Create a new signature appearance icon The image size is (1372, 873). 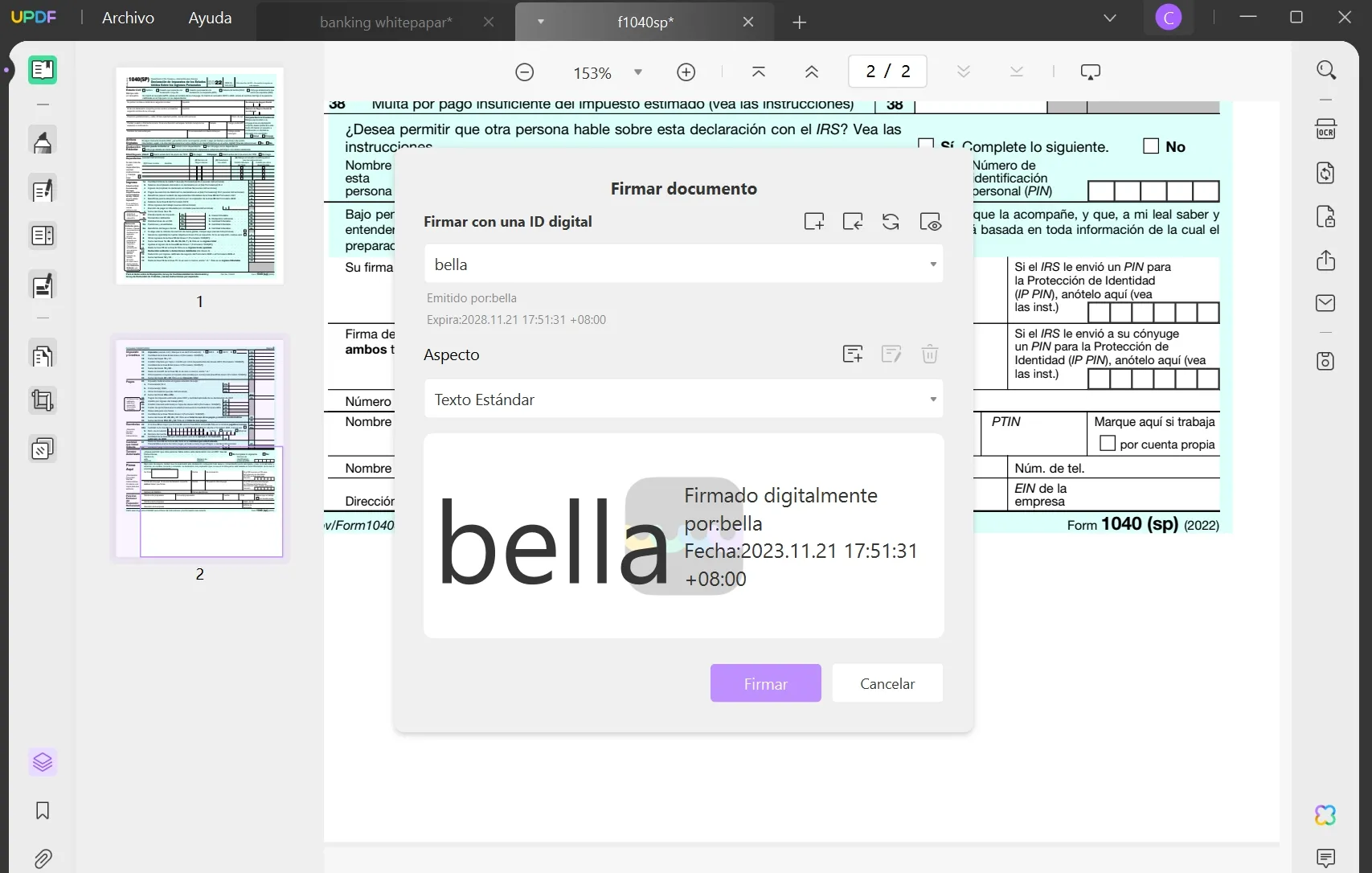[853, 354]
